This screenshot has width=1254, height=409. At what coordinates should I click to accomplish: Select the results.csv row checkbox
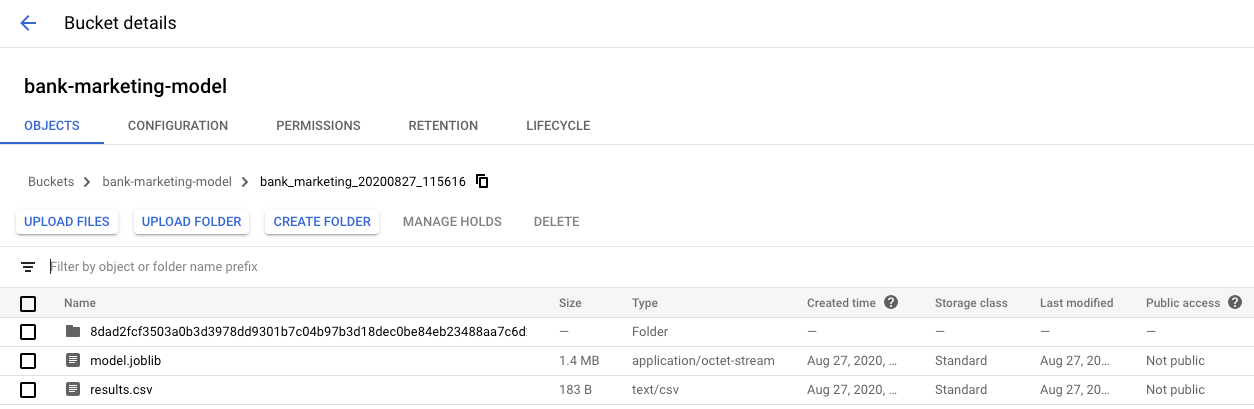point(28,390)
